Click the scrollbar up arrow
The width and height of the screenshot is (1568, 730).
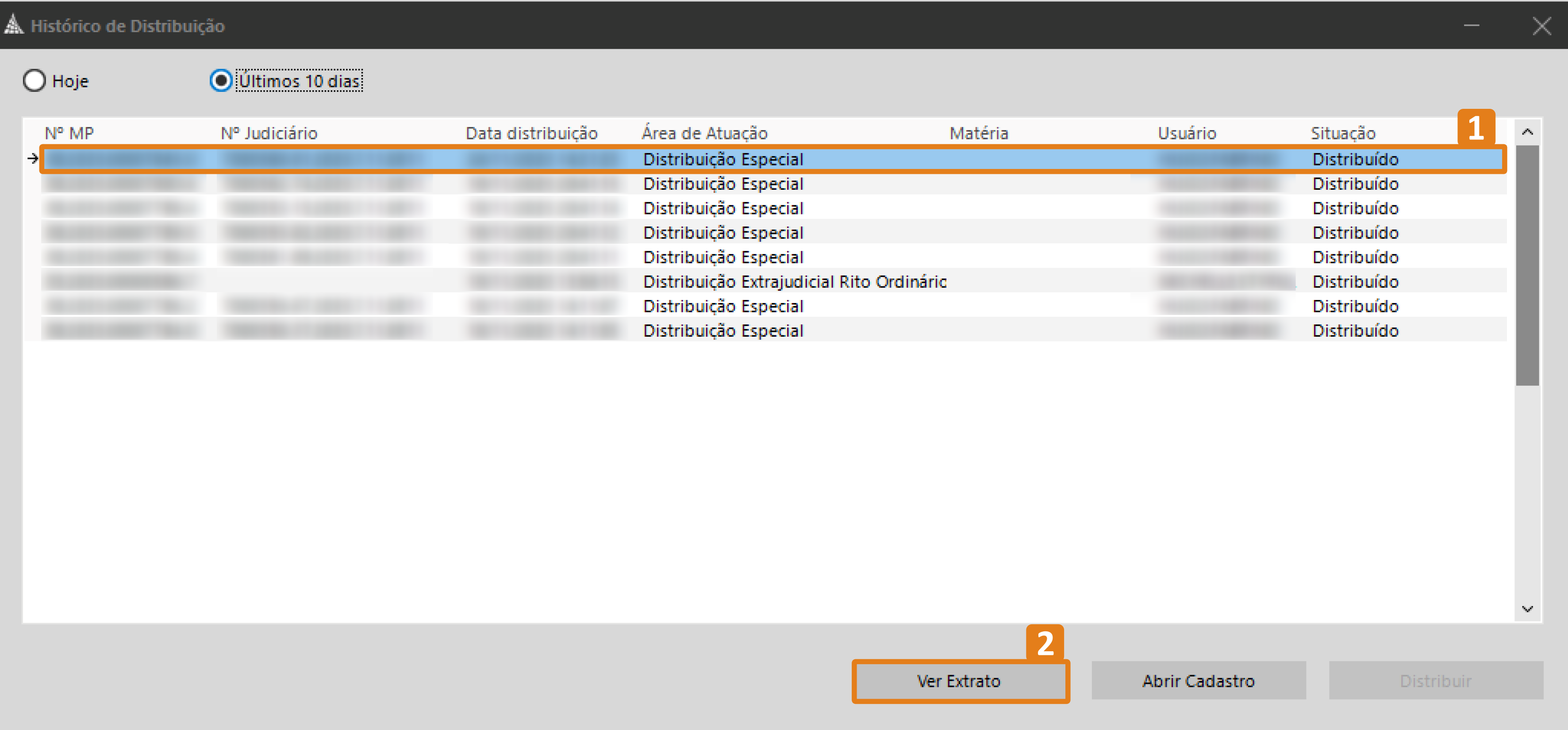[1526, 132]
